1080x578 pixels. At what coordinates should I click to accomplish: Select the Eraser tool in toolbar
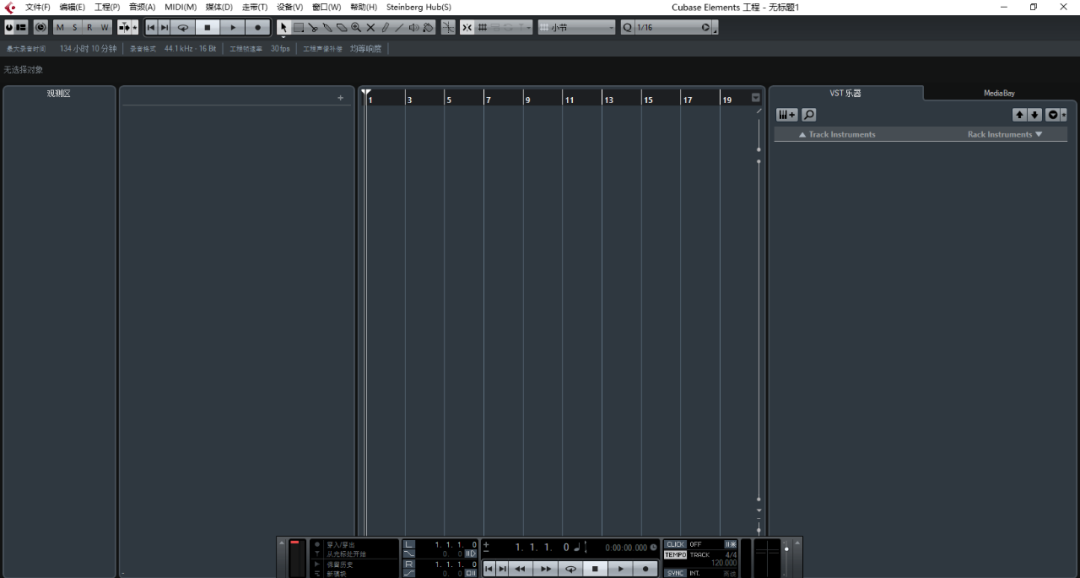point(341,28)
